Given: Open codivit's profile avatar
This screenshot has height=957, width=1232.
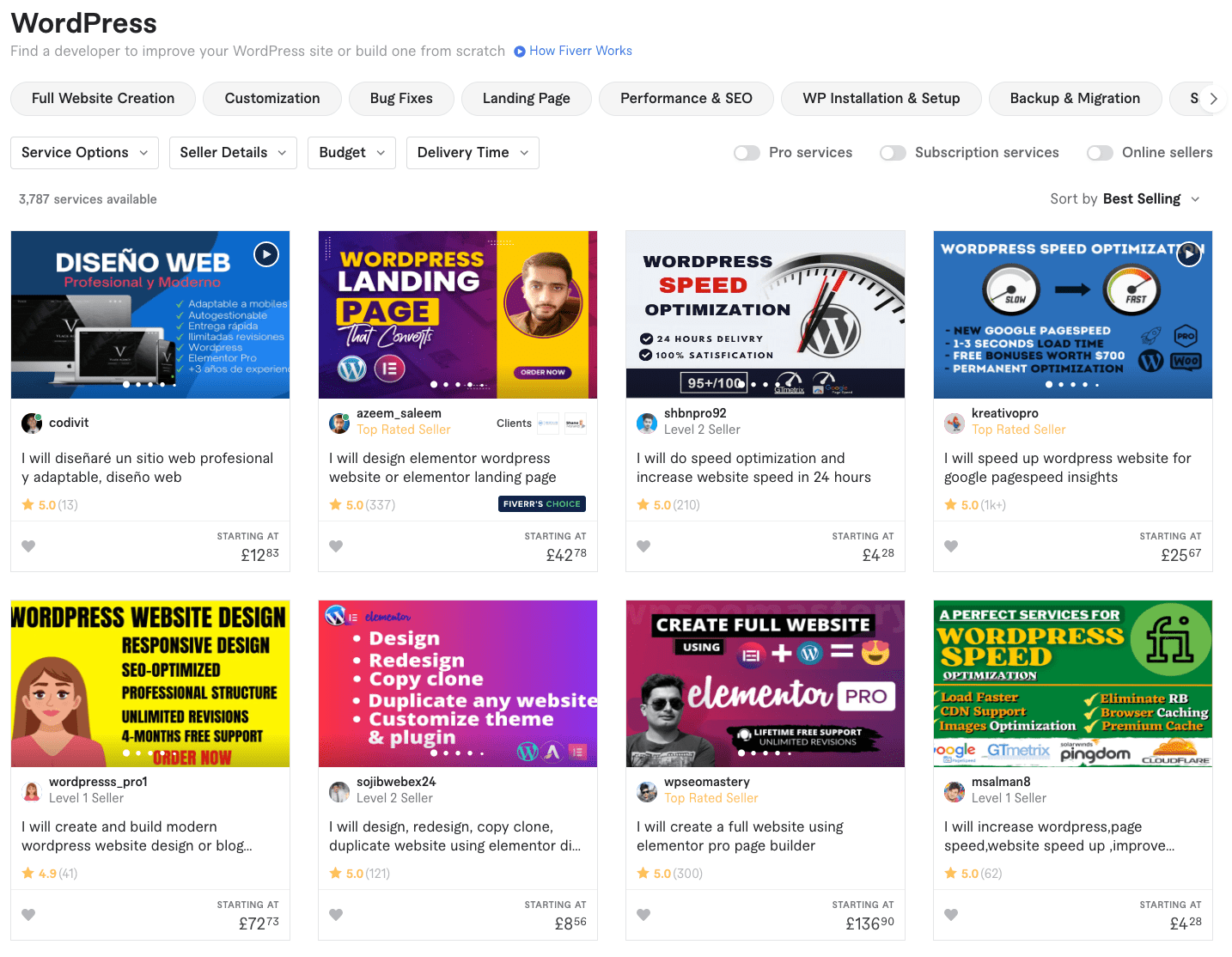Looking at the screenshot, I should click(x=32, y=423).
